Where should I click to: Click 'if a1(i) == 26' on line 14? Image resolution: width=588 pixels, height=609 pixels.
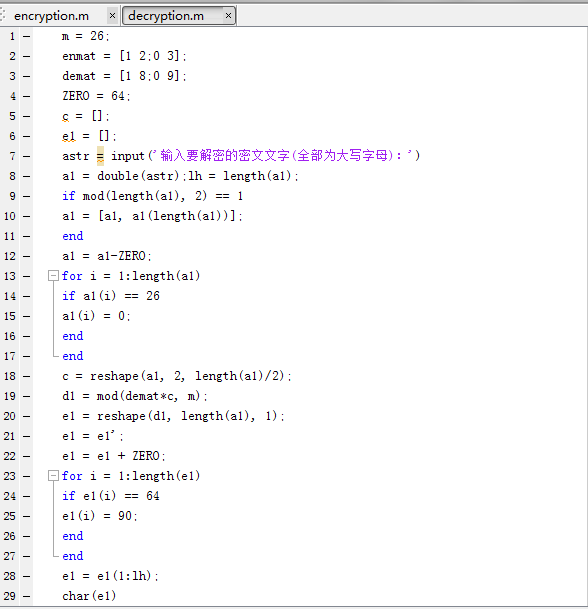tap(111, 296)
